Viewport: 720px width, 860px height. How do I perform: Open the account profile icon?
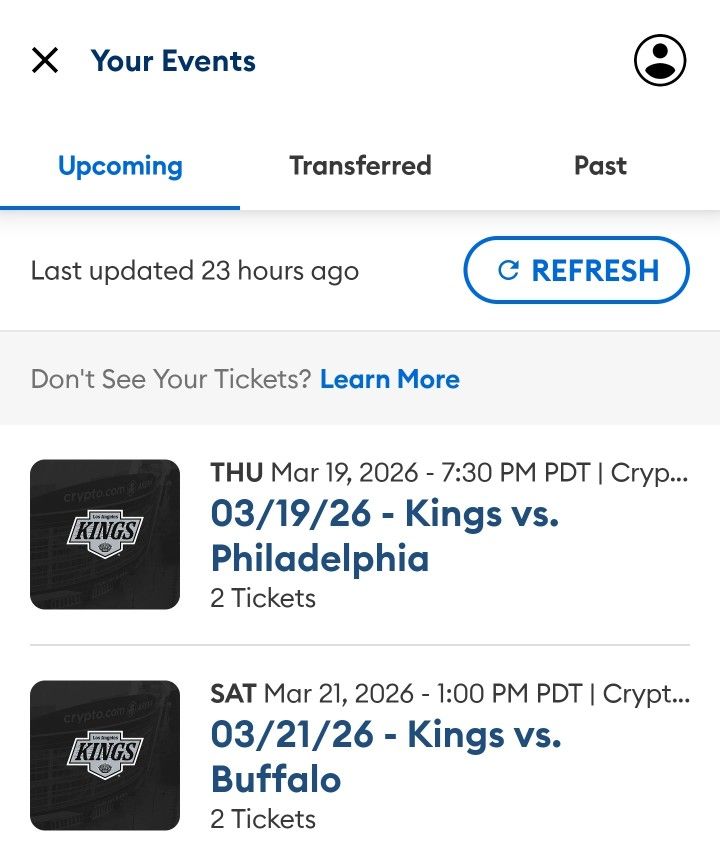[660, 60]
